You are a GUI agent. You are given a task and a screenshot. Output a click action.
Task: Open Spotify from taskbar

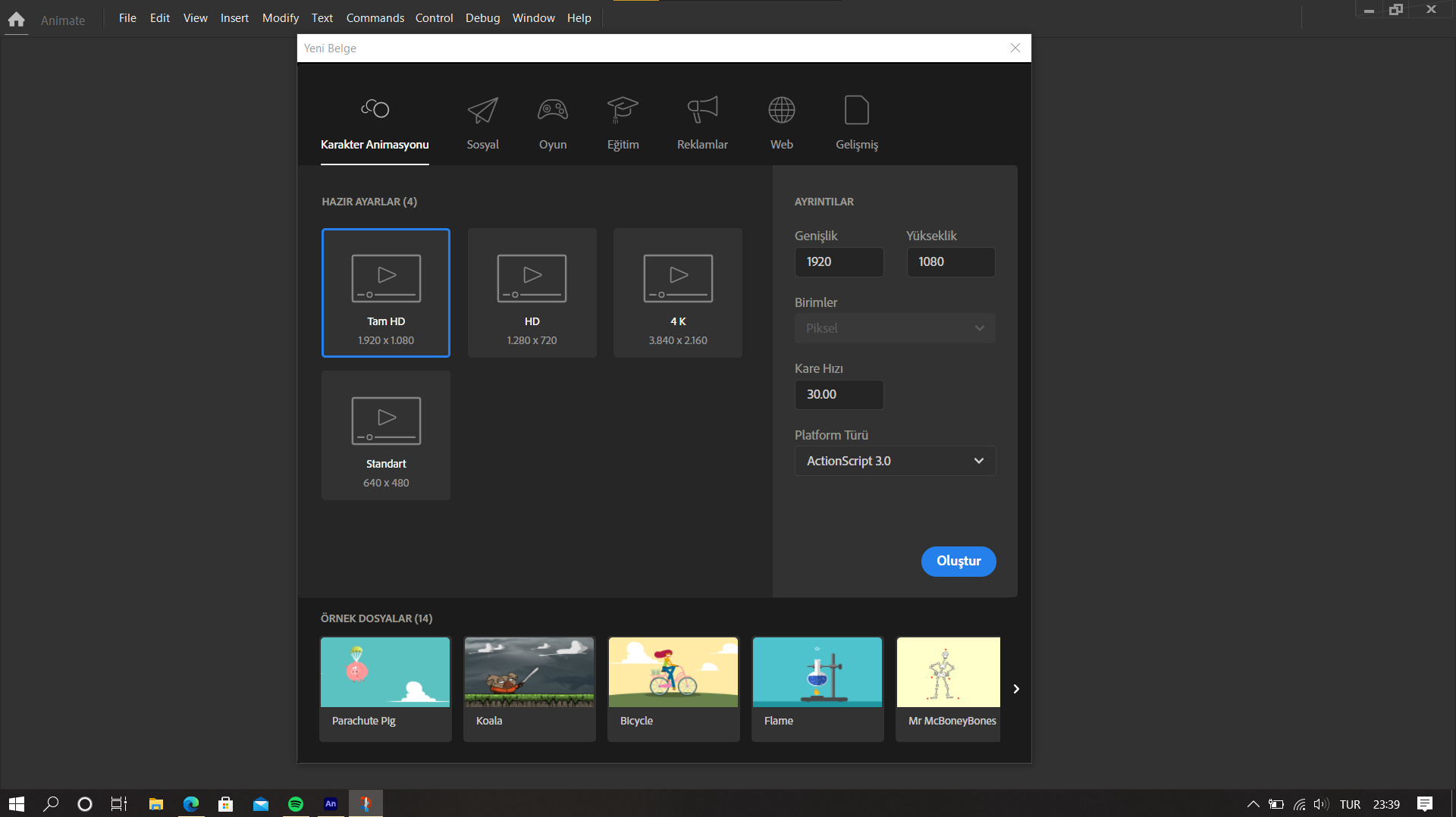(296, 804)
